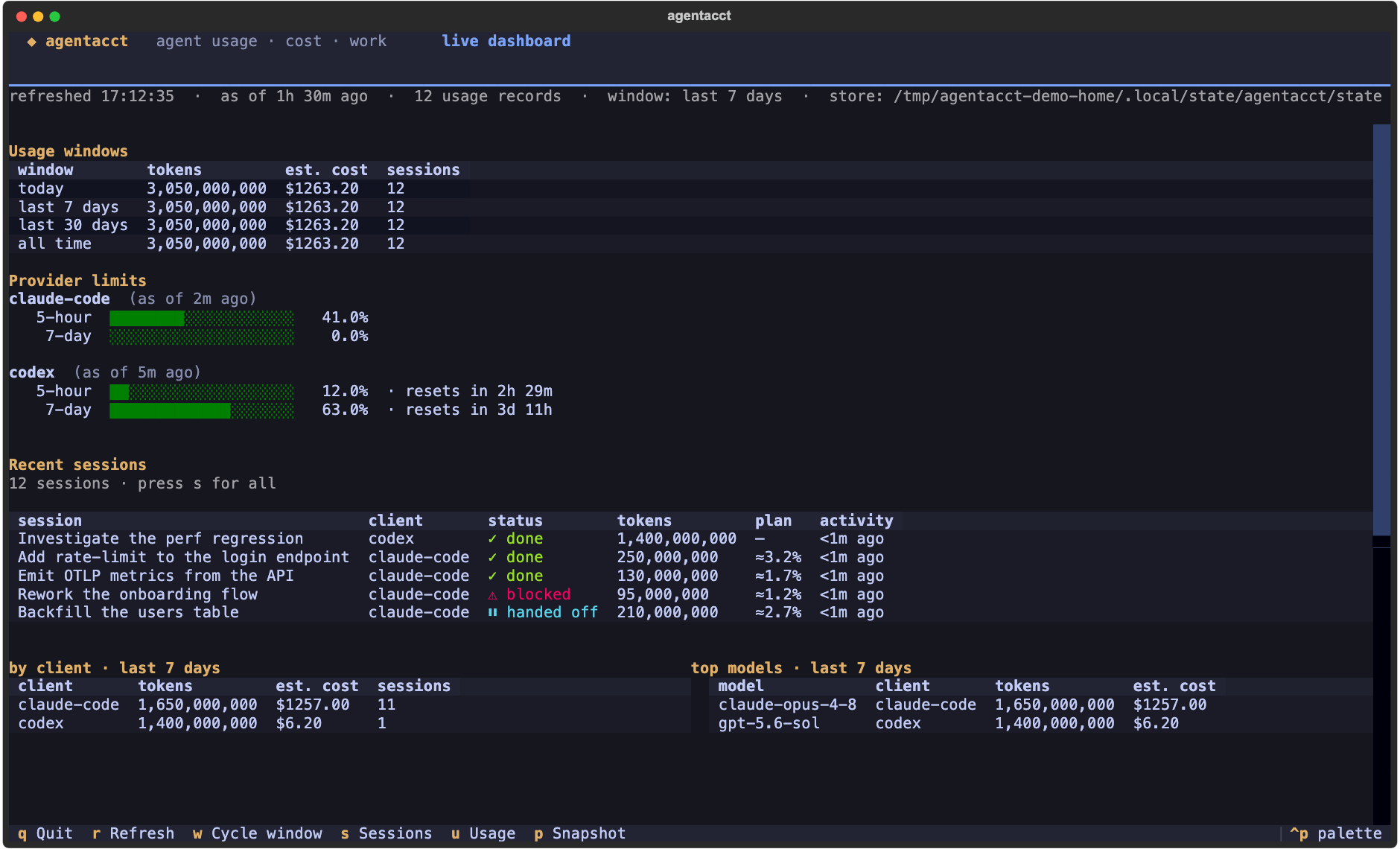Viewport: 1400px width, 849px height.
Task: Open all sessions via s Sessions
Action: click(386, 833)
